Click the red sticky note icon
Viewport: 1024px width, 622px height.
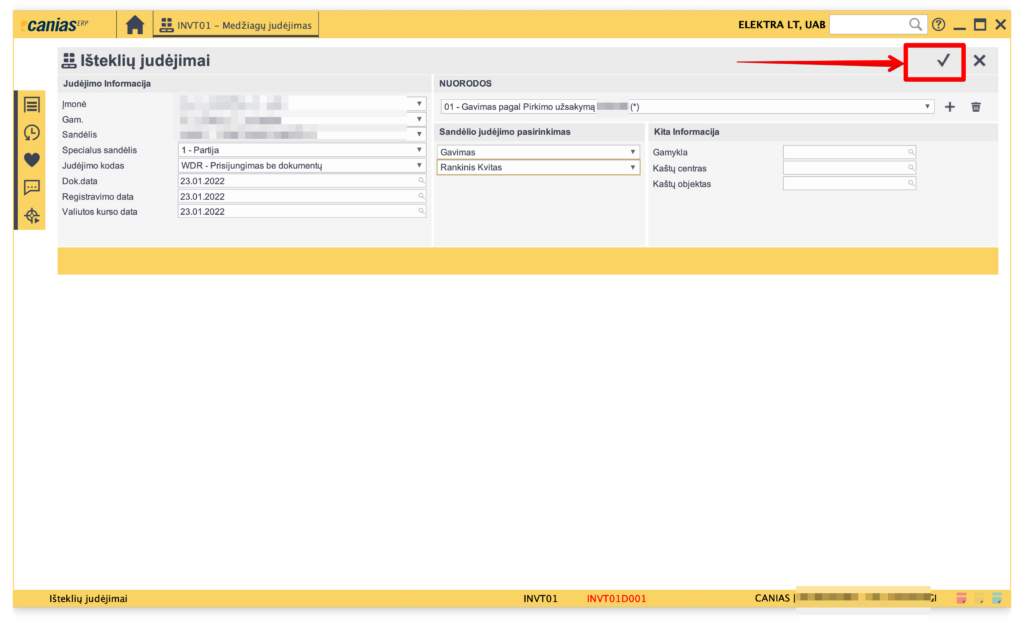[x=961, y=599]
